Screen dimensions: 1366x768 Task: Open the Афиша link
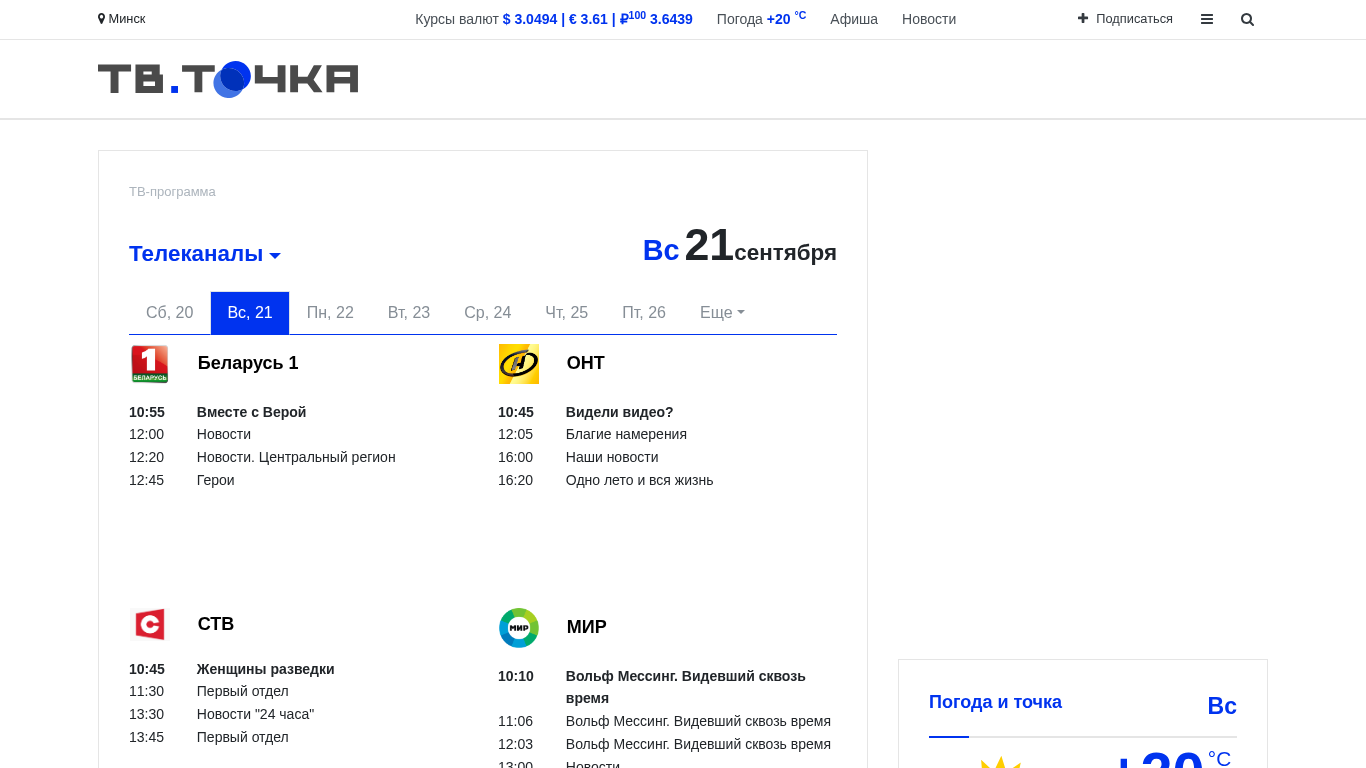[853, 19]
